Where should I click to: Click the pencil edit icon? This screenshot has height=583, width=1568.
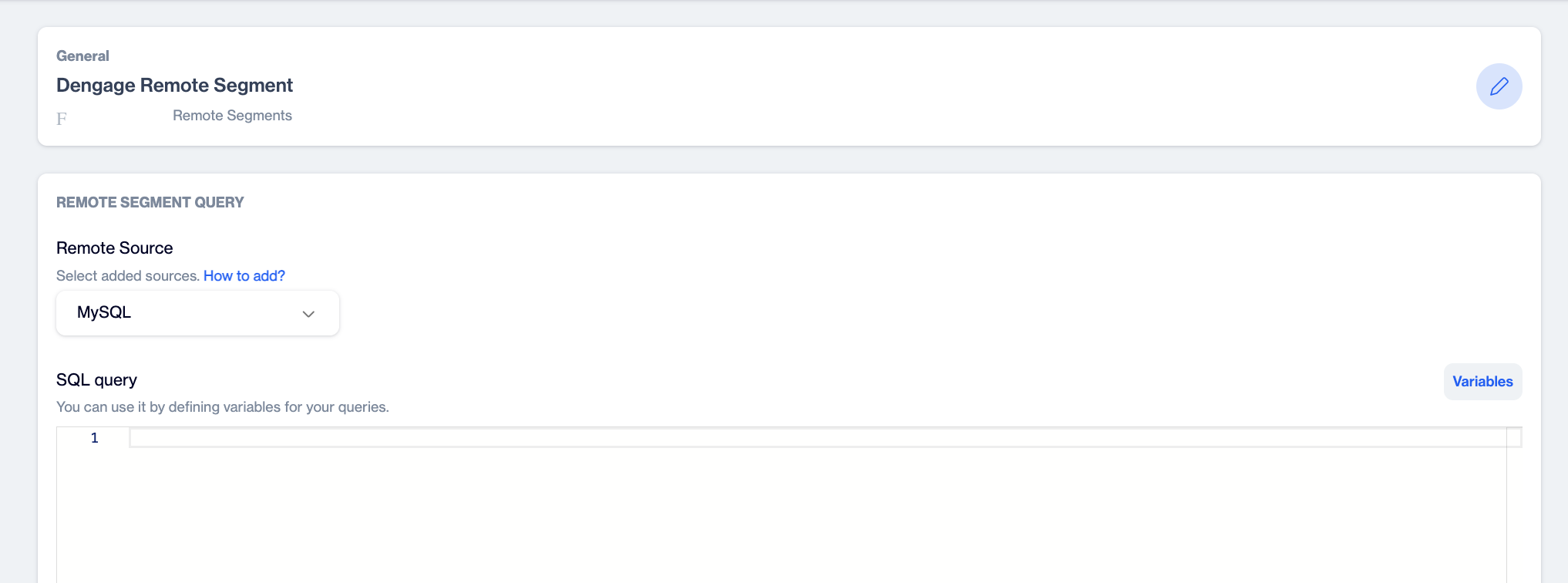point(1499,86)
